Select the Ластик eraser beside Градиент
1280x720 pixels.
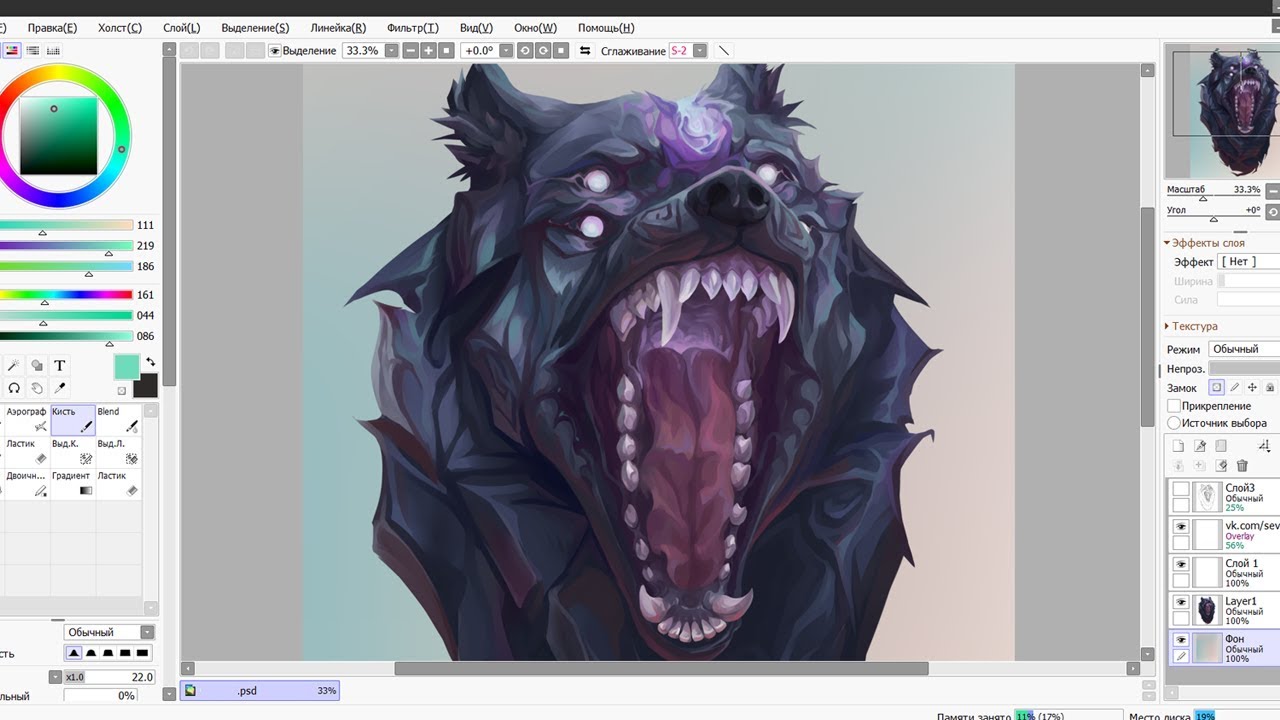point(118,484)
